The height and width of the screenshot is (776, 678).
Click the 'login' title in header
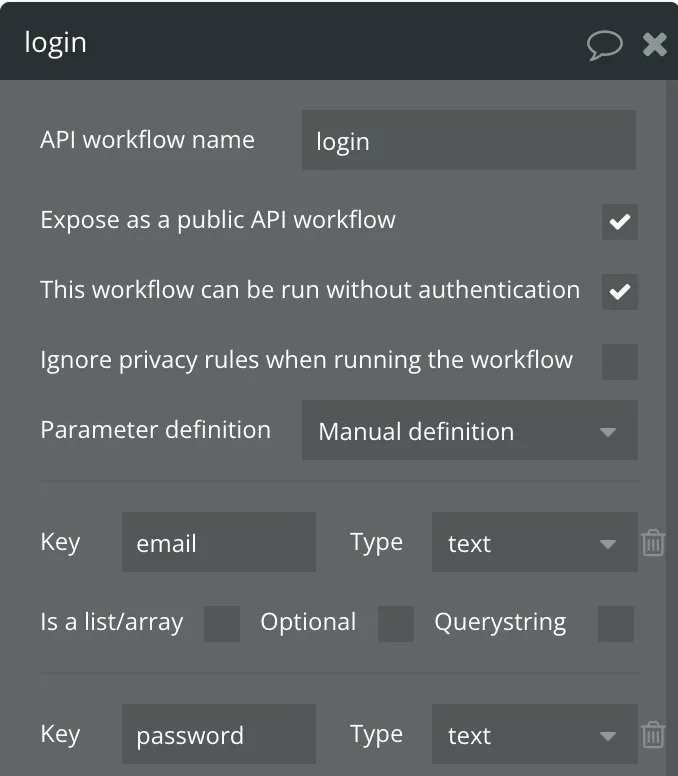(55, 44)
